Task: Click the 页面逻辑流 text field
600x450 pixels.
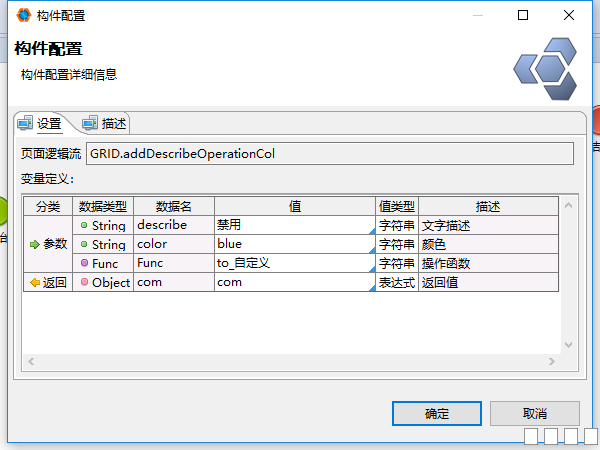Action: 330,153
